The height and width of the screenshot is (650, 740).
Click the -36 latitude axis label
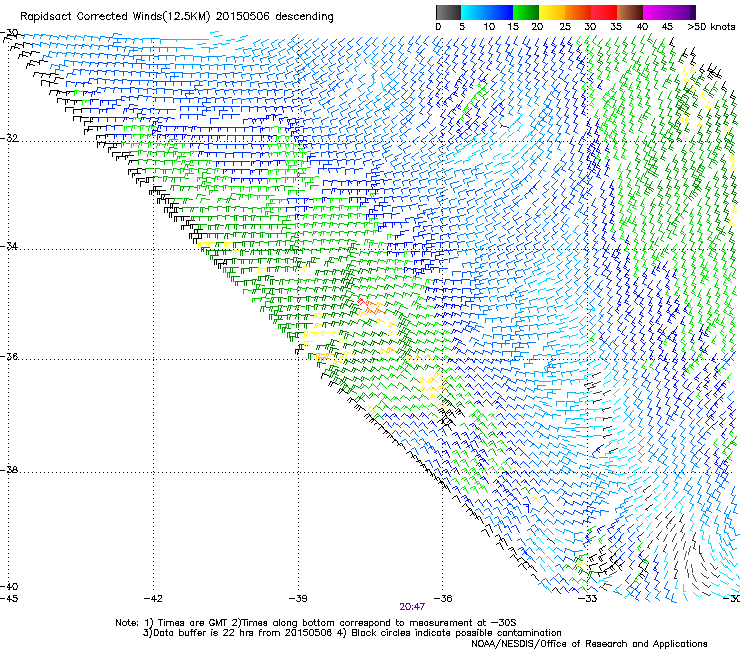[9, 356]
